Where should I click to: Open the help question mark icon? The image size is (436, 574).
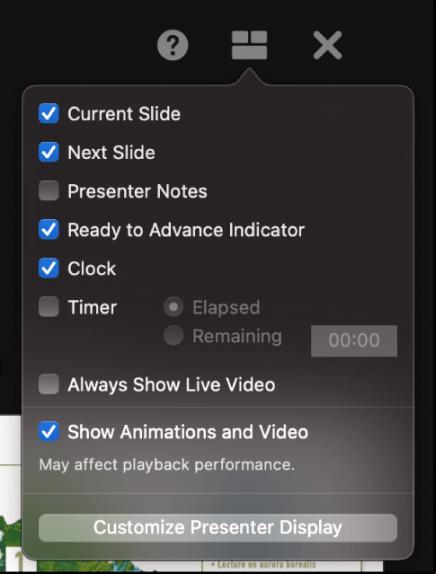[172, 45]
